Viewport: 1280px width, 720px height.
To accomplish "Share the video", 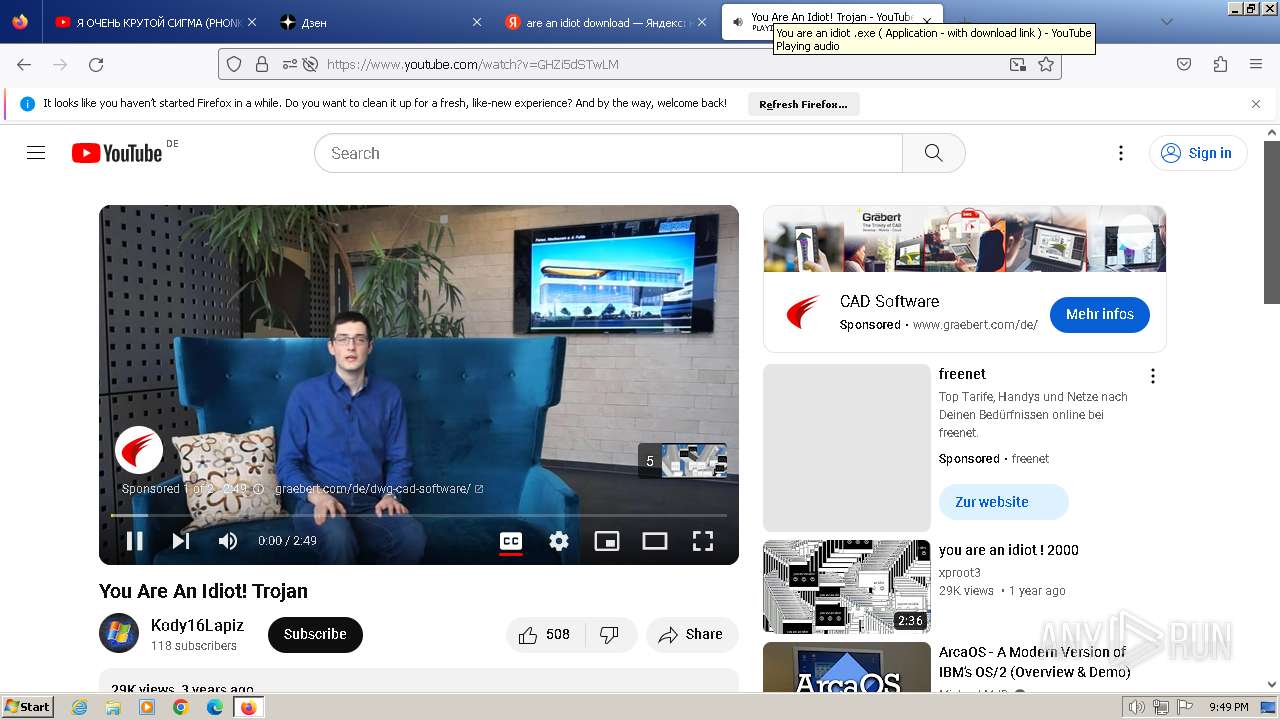I will 691,634.
